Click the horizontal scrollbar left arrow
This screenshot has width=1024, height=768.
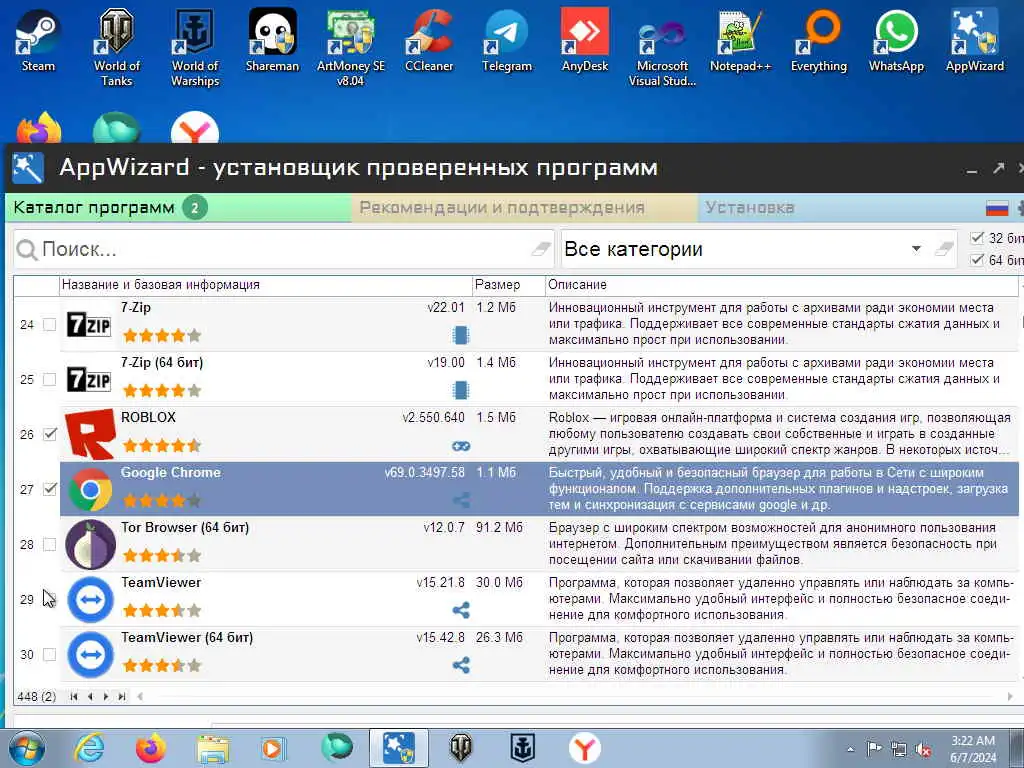click(x=140, y=697)
